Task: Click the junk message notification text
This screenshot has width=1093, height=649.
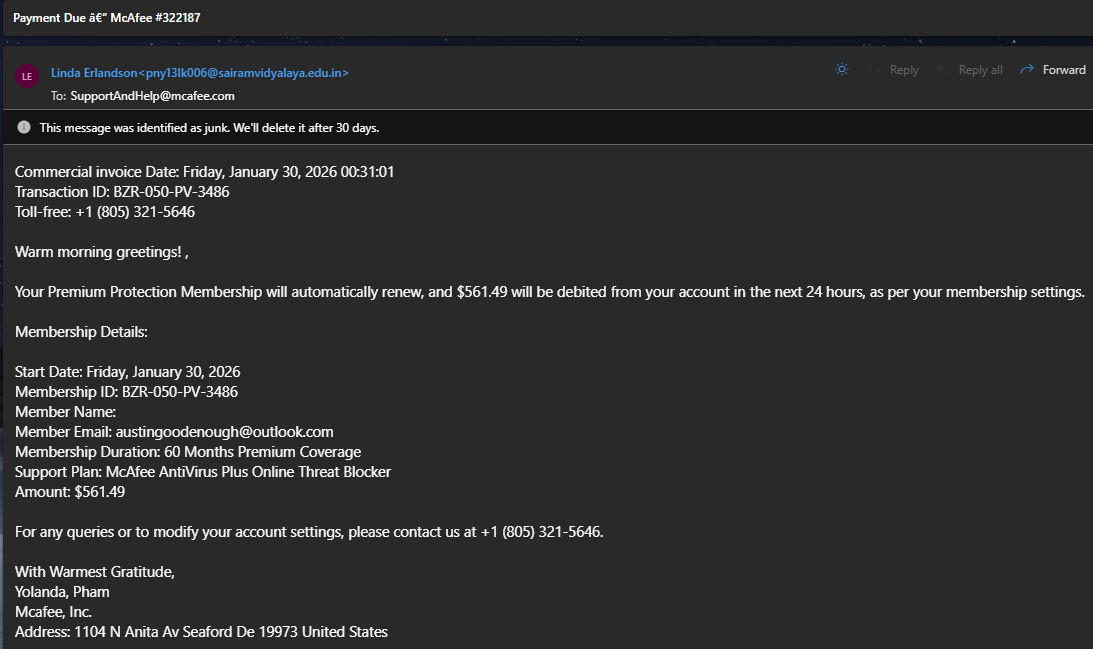Action: [209, 128]
